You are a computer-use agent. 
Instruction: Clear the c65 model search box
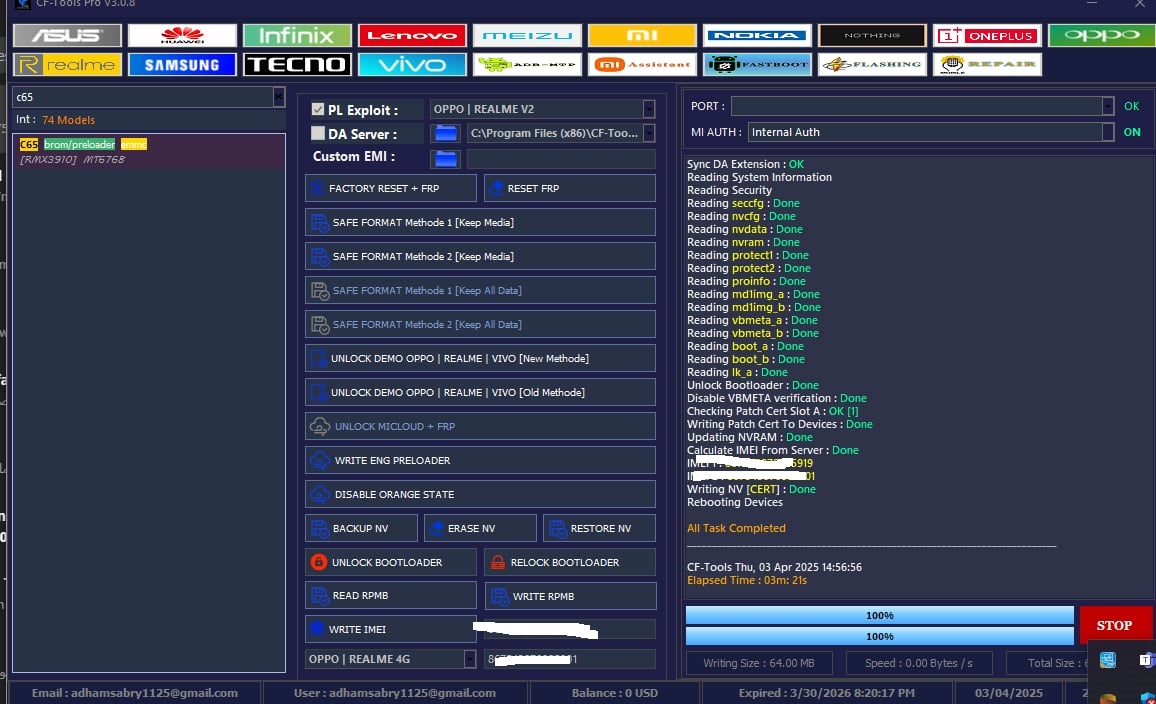coord(279,97)
